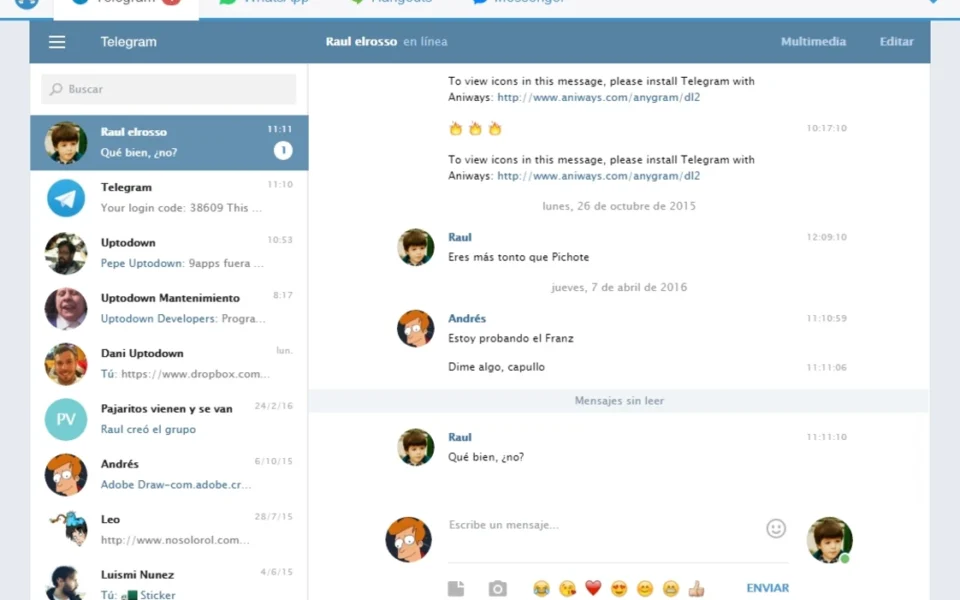The width and height of the screenshot is (960, 600).
Task: Click sender name Raul at 11:11:10
Action: (x=460, y=437)
